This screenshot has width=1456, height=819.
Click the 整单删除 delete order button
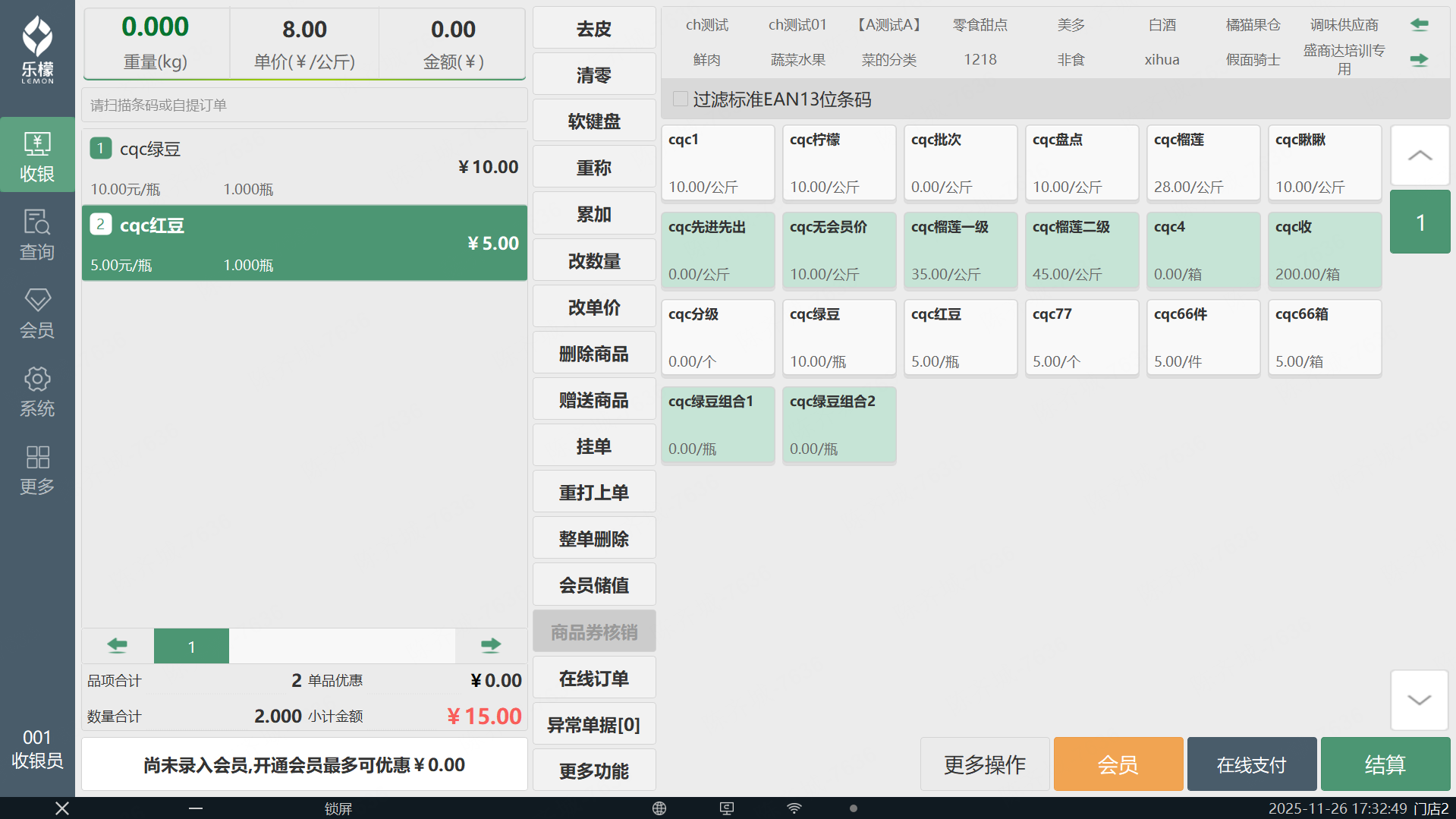pos(594,539)
